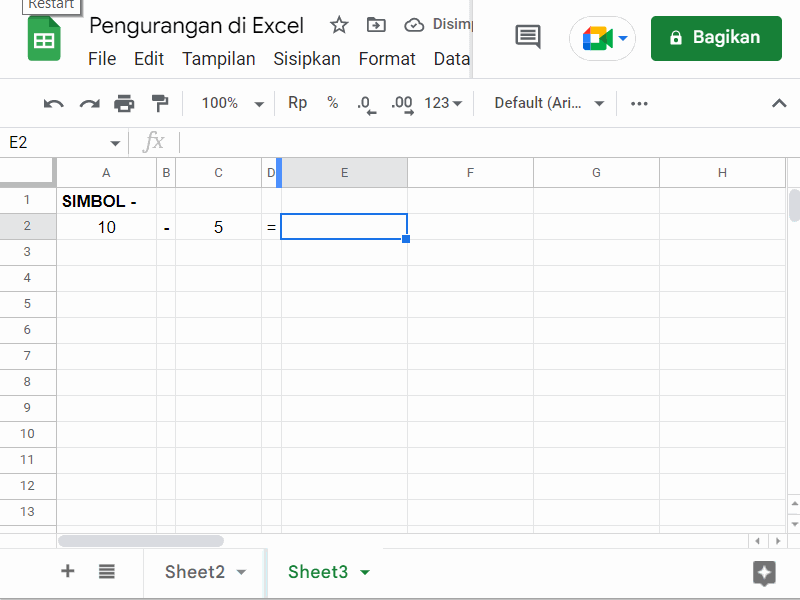
Task: Click the cell with the equals sign
Action: 271,227
